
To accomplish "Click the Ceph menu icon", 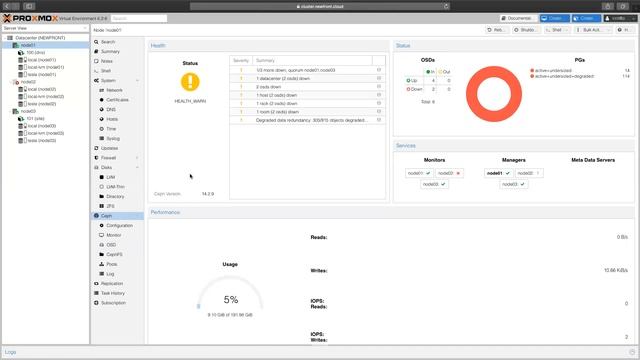I will click(96, 216).
